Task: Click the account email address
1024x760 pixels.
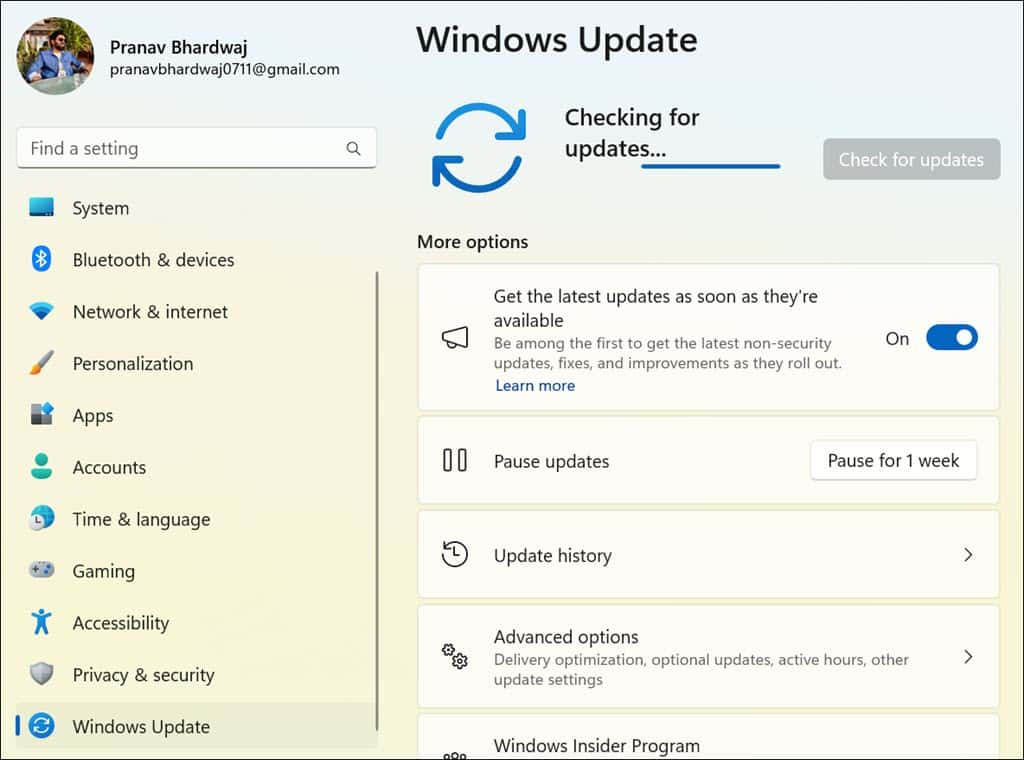Action: tap(225, 69)
